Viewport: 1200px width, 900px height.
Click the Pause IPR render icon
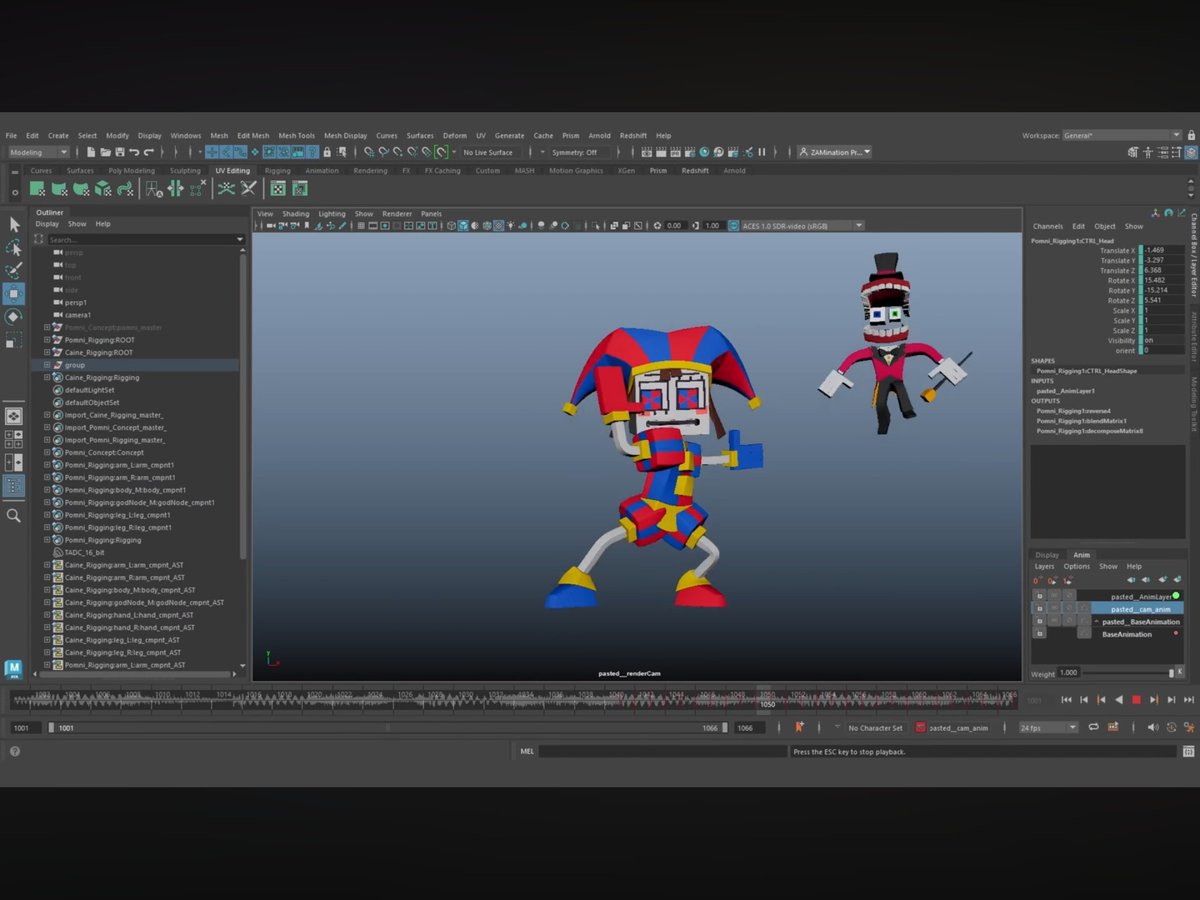point(761,152)
